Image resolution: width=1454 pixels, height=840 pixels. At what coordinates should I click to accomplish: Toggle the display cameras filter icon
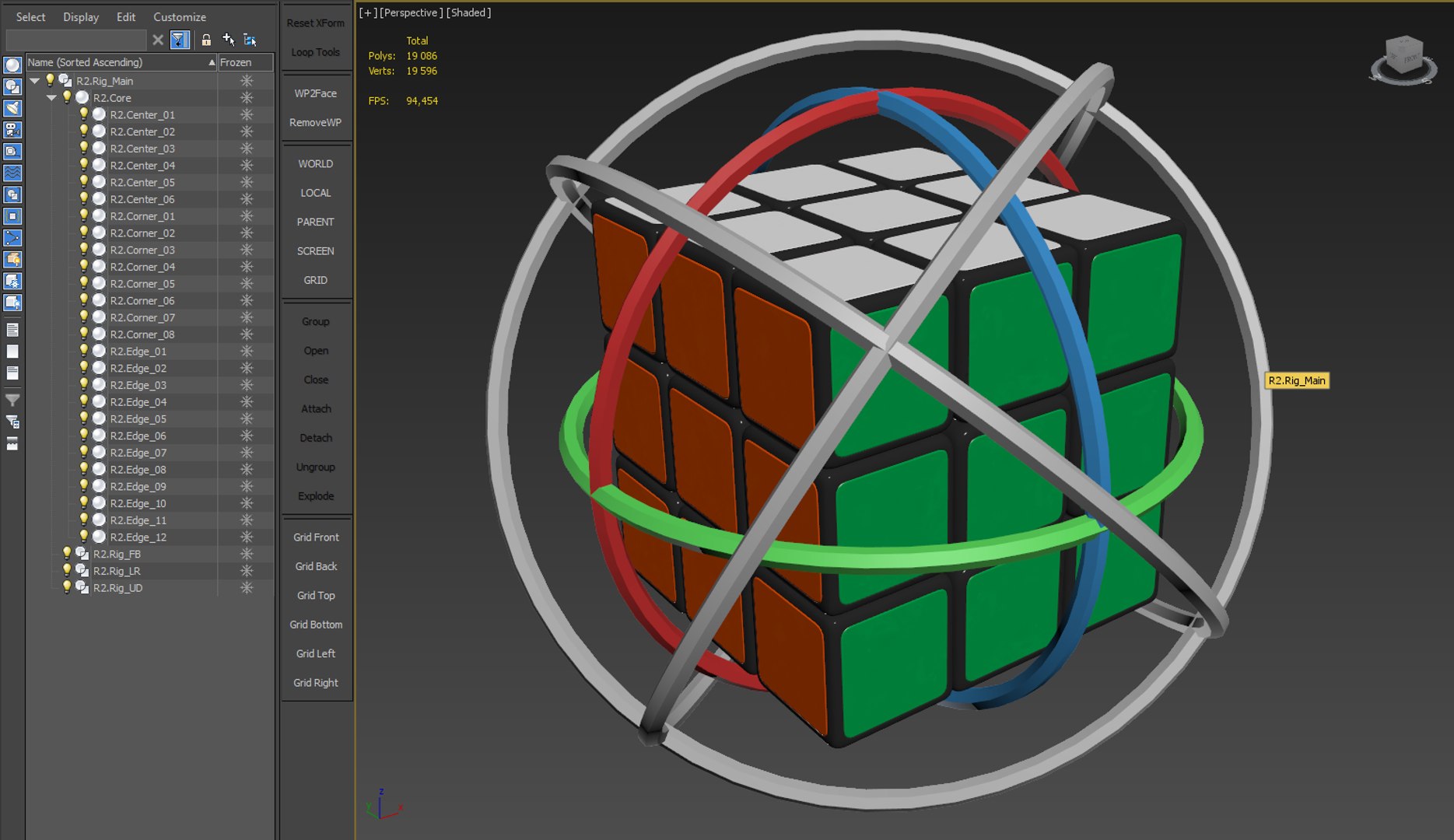pos(12,130)
